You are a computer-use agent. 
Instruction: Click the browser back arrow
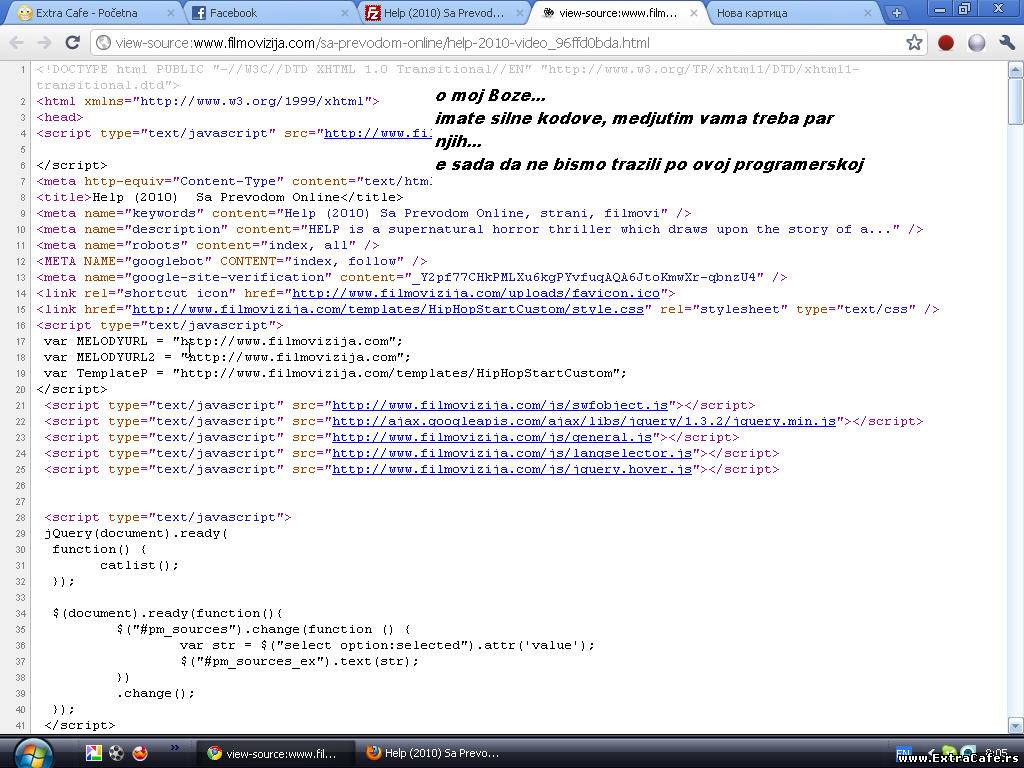[17, 43]
